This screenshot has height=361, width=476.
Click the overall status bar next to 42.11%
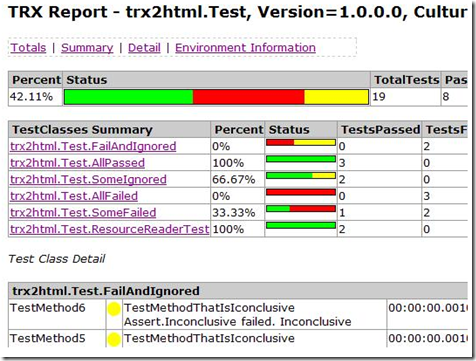pyautogui.click(x=216, y=97)
